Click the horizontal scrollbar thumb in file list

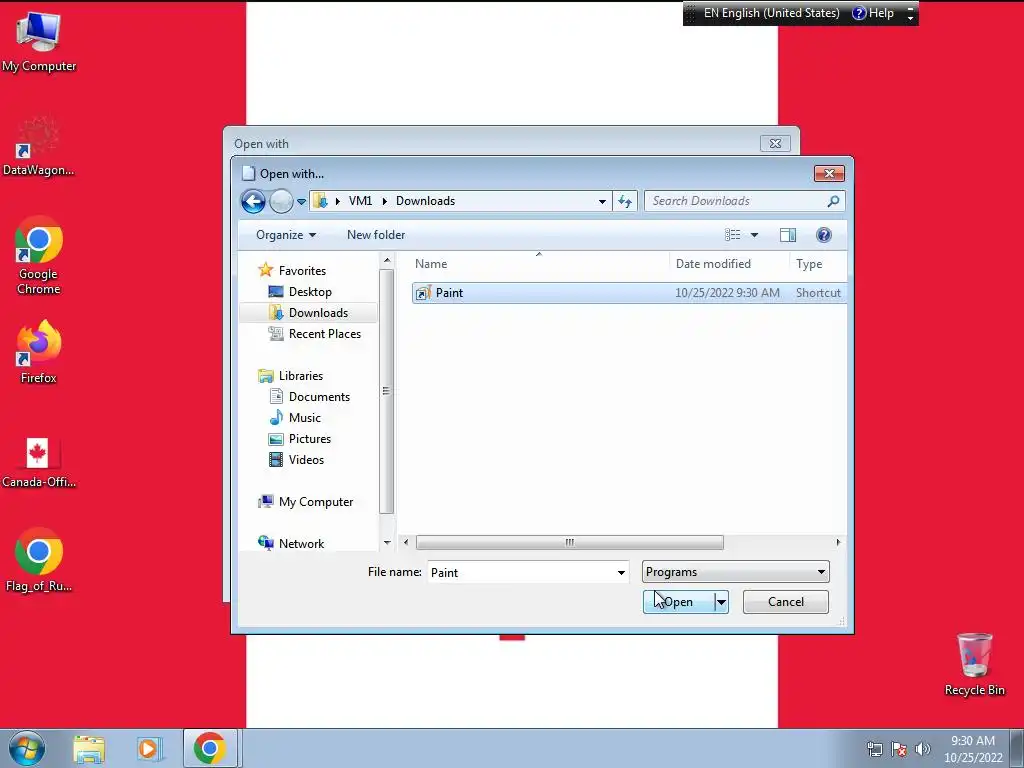click(x=569, y=543)
